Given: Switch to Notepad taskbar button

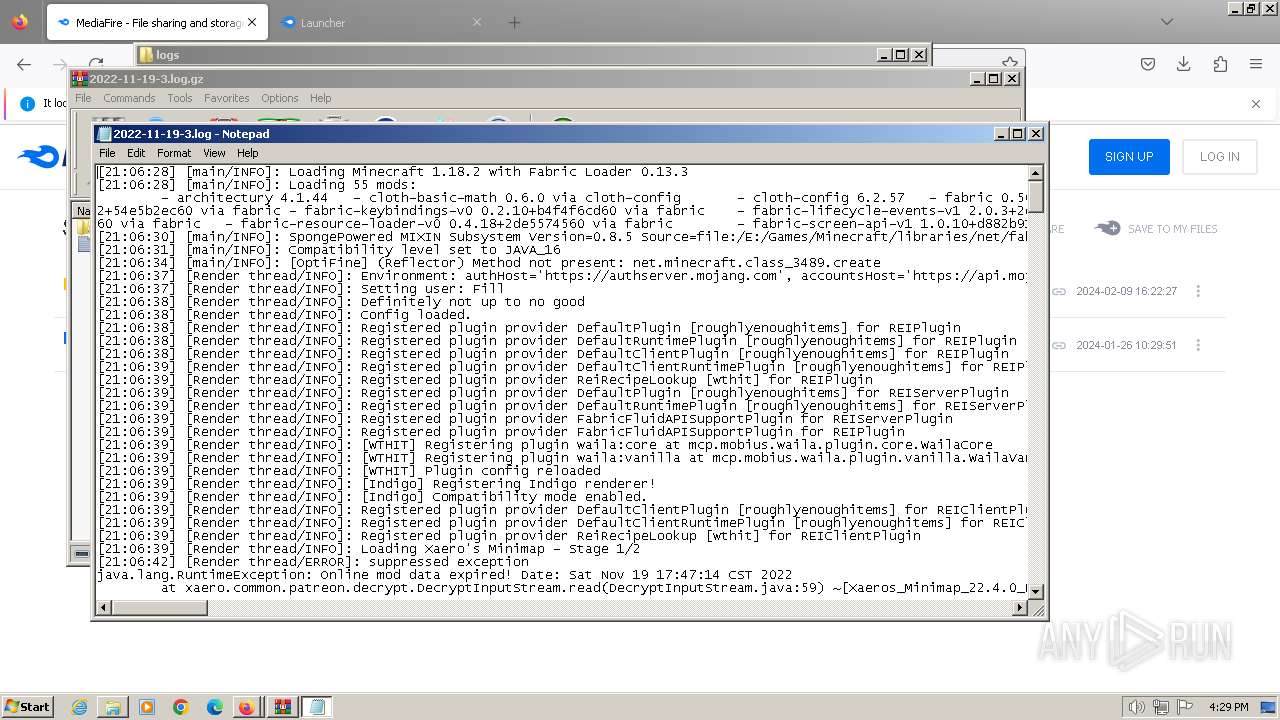Looking at the screenshot, I should 317,707.
